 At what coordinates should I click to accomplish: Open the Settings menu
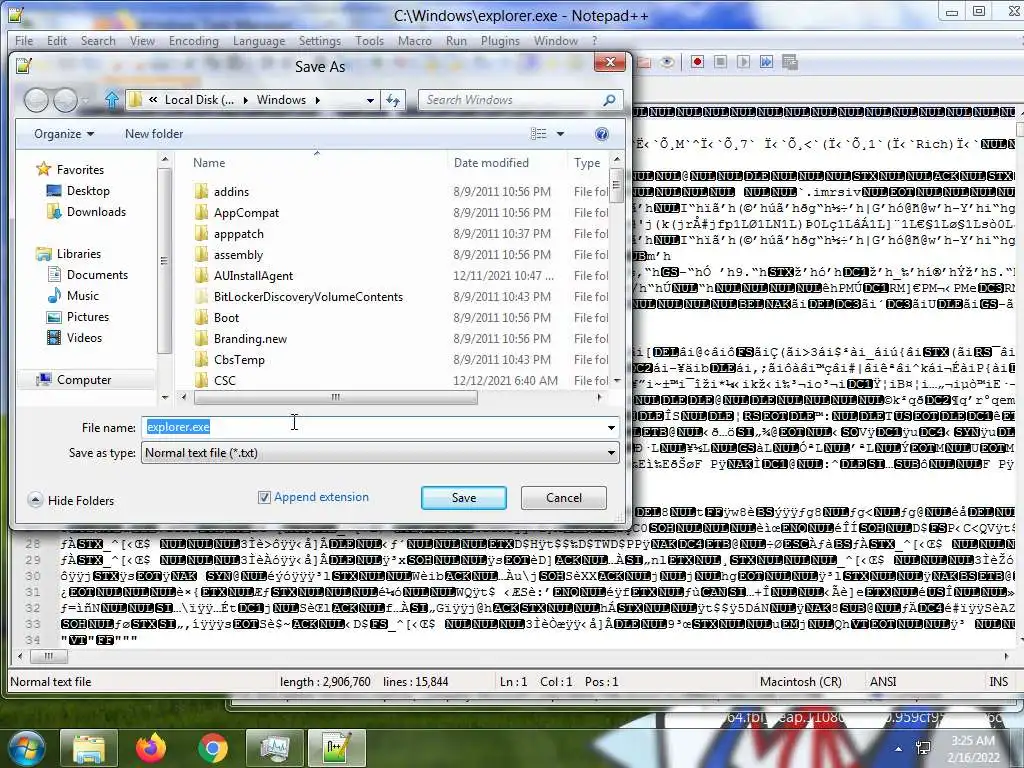pos(319,40)
